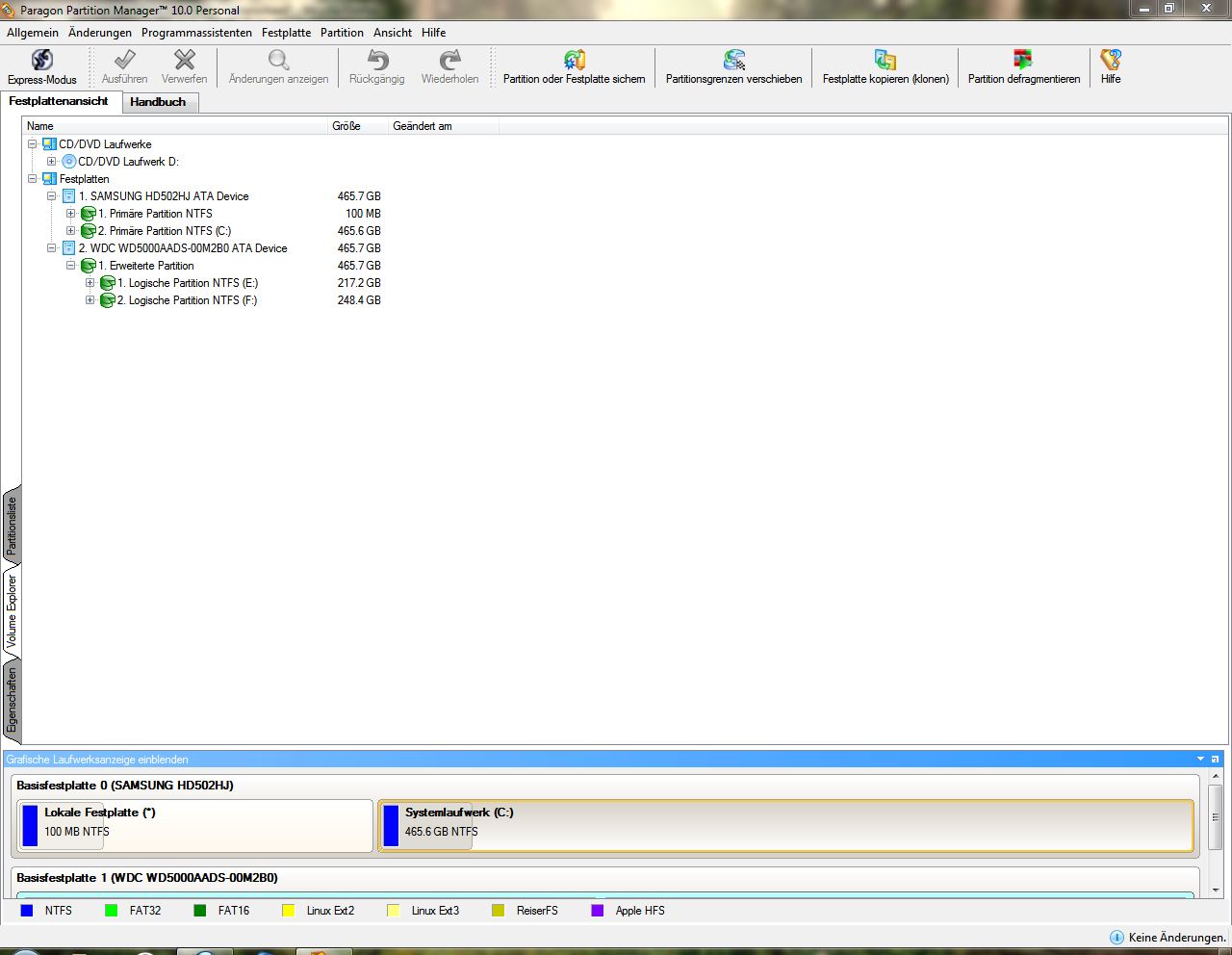Click the info icon beside Keine Änderungen
The height and width of the screenshot is (955, 1232).
1116,938
